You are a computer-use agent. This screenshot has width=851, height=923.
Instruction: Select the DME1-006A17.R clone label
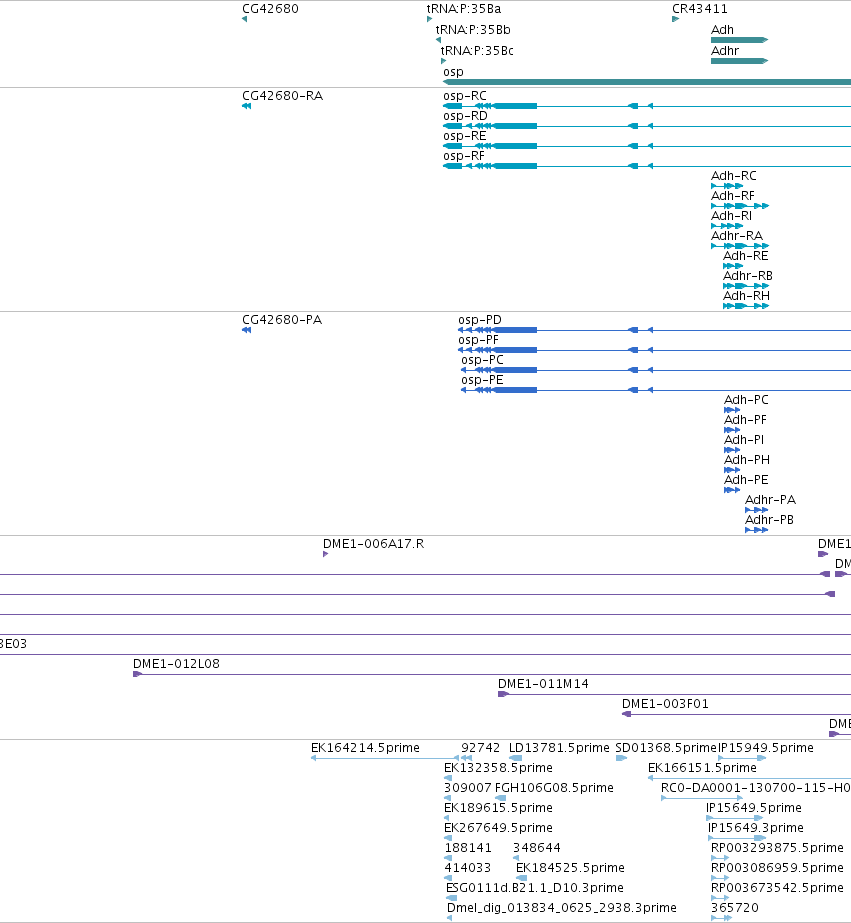tap(374, 544)
